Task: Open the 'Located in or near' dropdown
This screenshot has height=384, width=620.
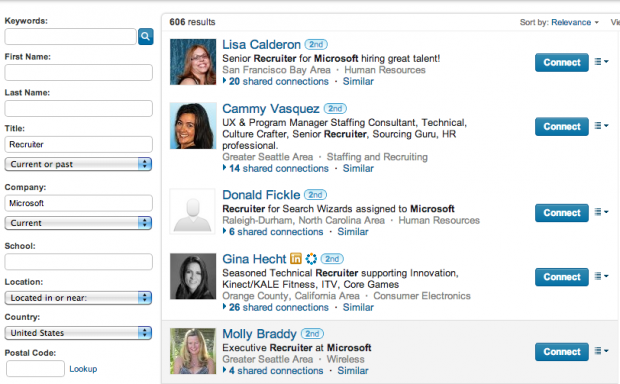Action: pyautogui.click(x=78, y=298)
